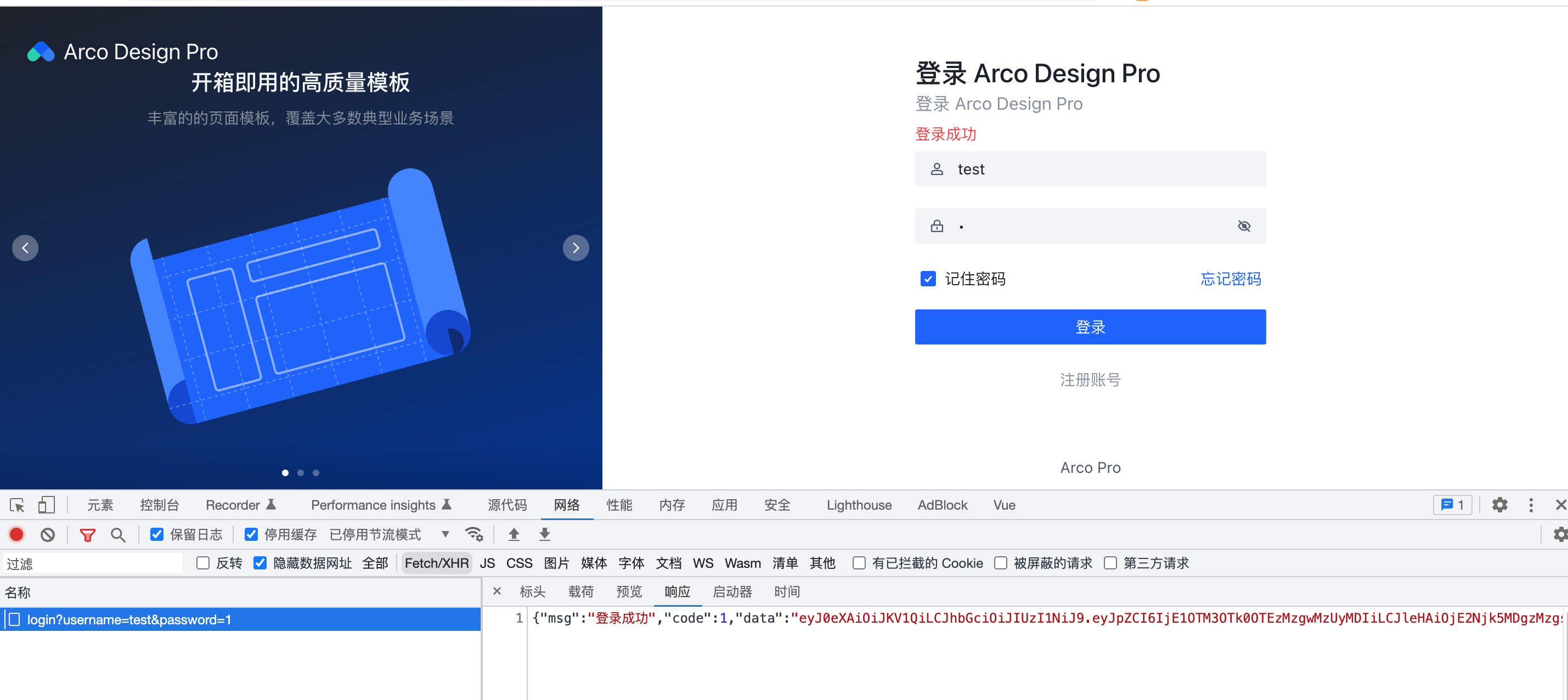
Task: Click the inspect element picker icon
Action: (x=17, y=505)
